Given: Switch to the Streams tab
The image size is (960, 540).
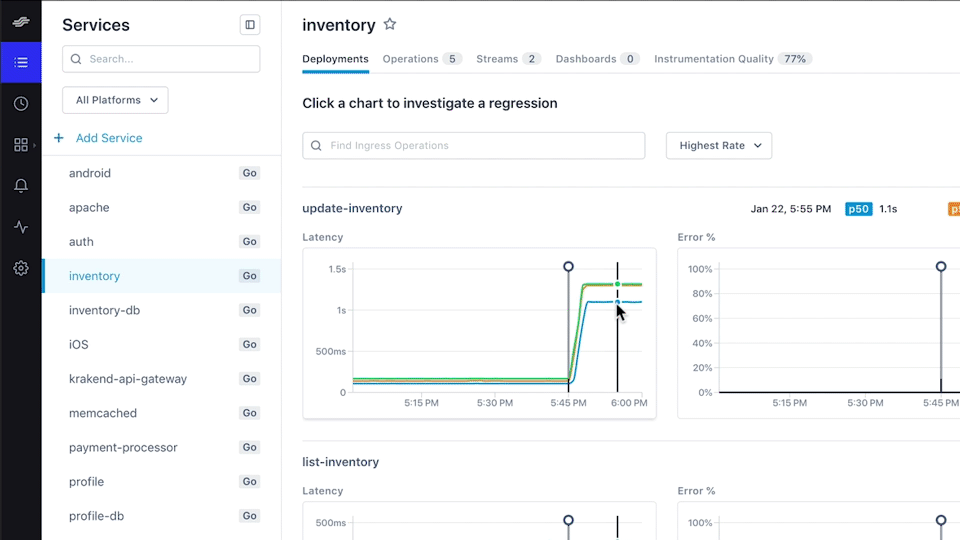Looking at the screenshot, I should 508,59.
